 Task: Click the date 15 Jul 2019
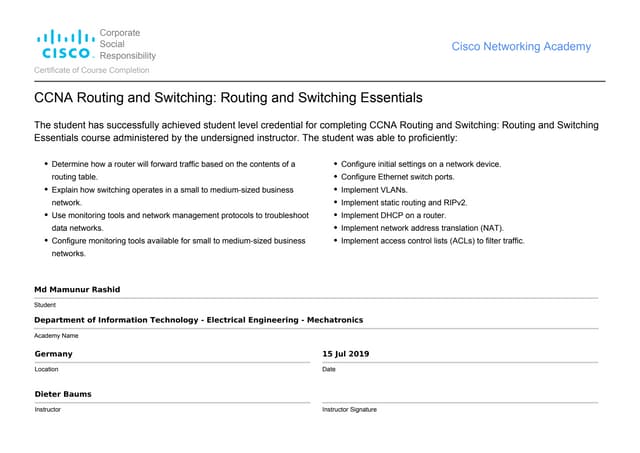click(x=346, y=354)
